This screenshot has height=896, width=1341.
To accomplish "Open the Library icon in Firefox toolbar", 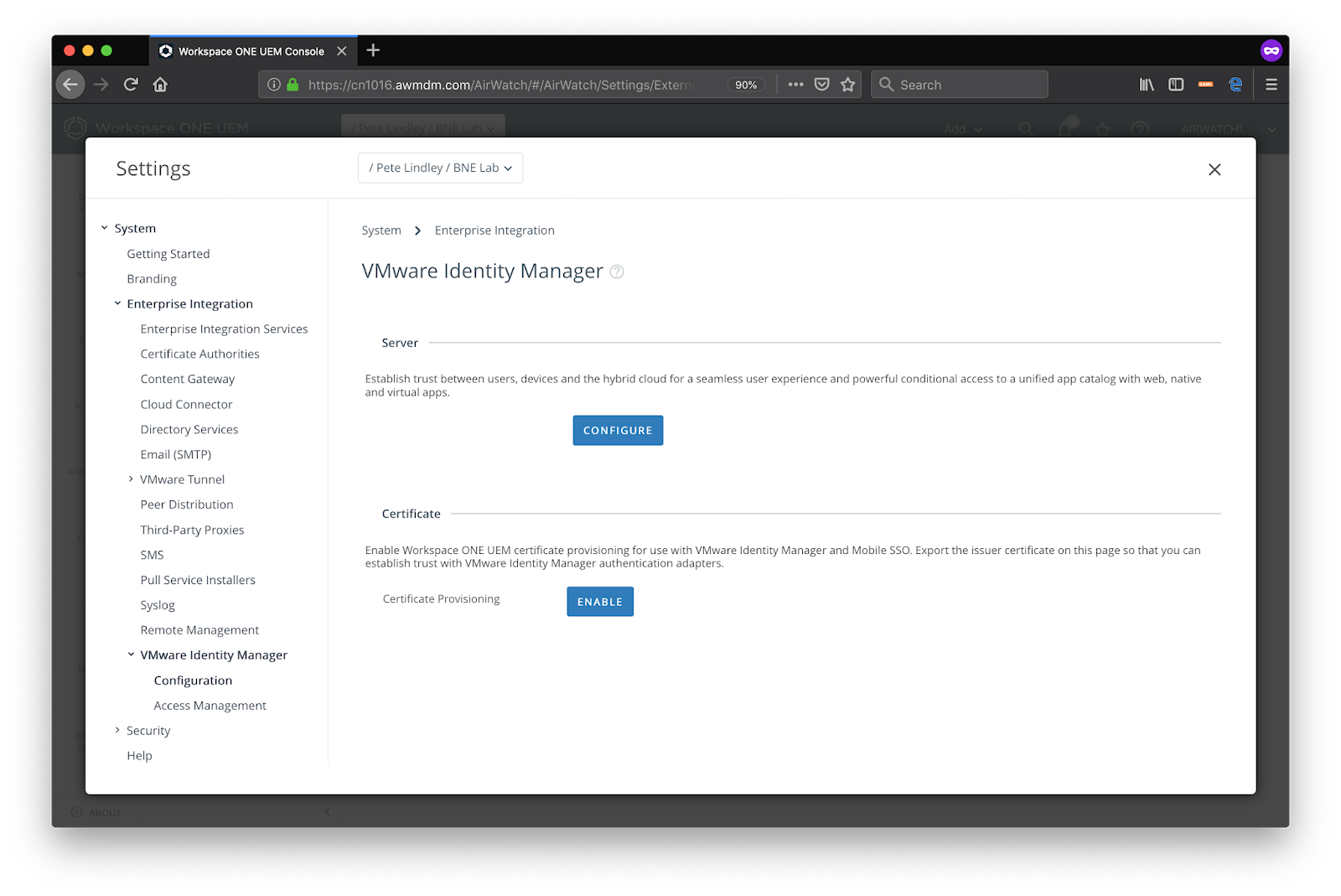I will click(1147, 85).
